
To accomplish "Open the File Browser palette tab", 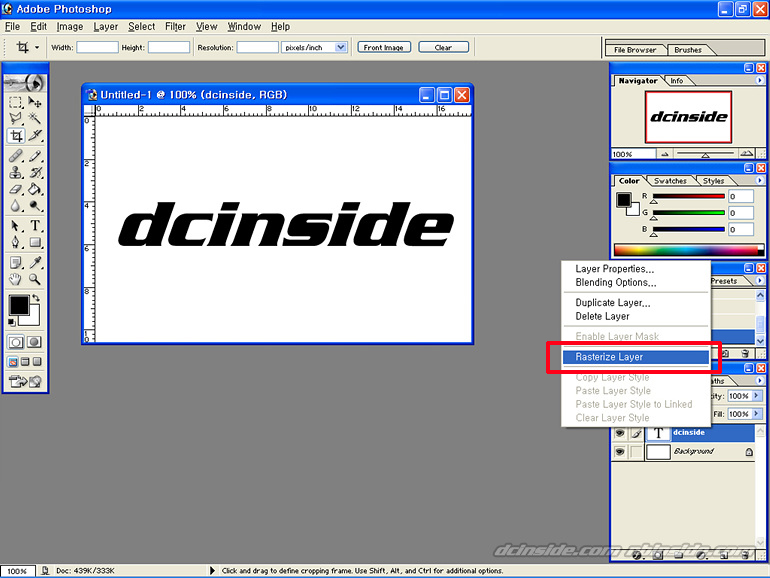I will click(634, 50).
